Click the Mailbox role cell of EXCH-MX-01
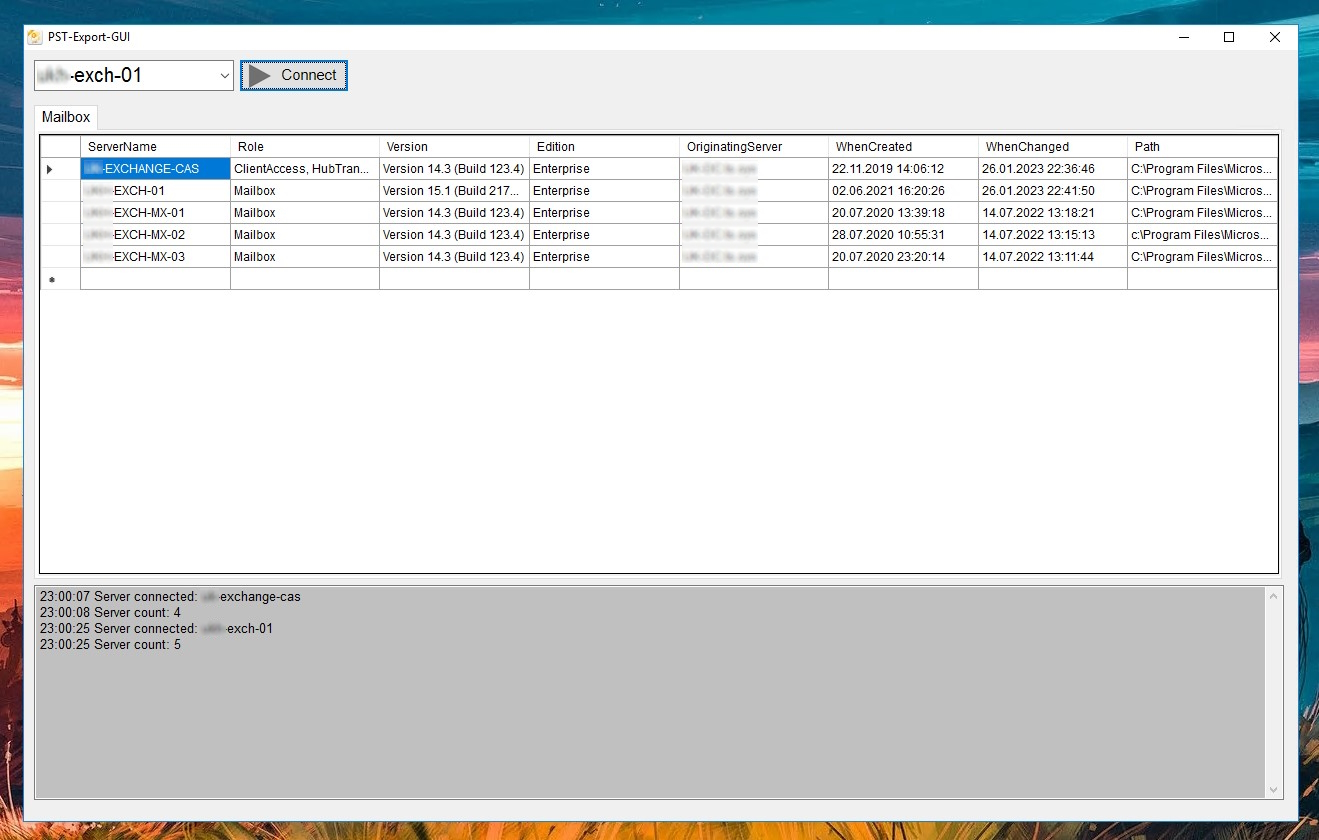Screen dimensions: 1319x840 [x=305, y=213]
